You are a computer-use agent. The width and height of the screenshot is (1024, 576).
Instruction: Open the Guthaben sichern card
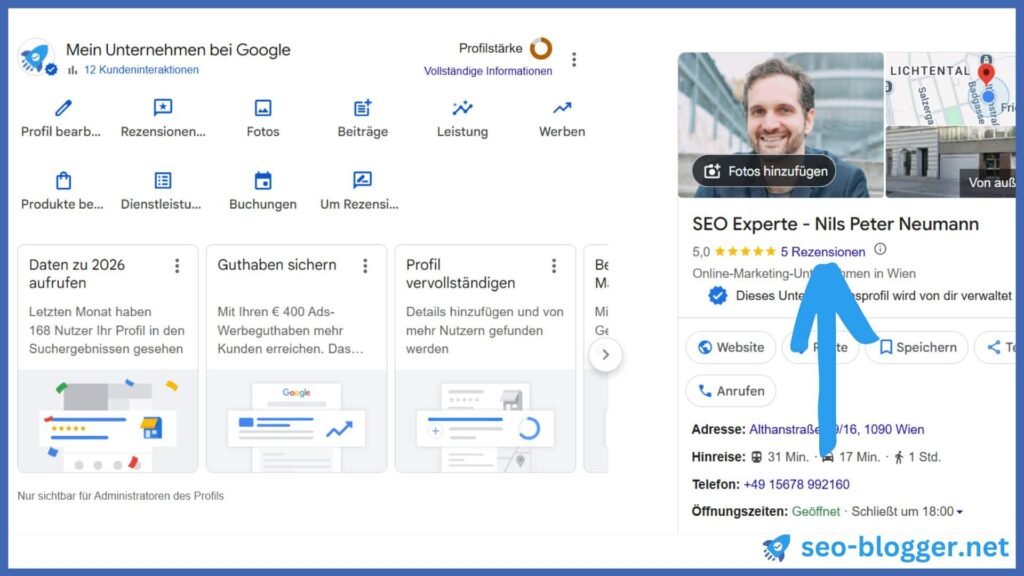point(296,359)
